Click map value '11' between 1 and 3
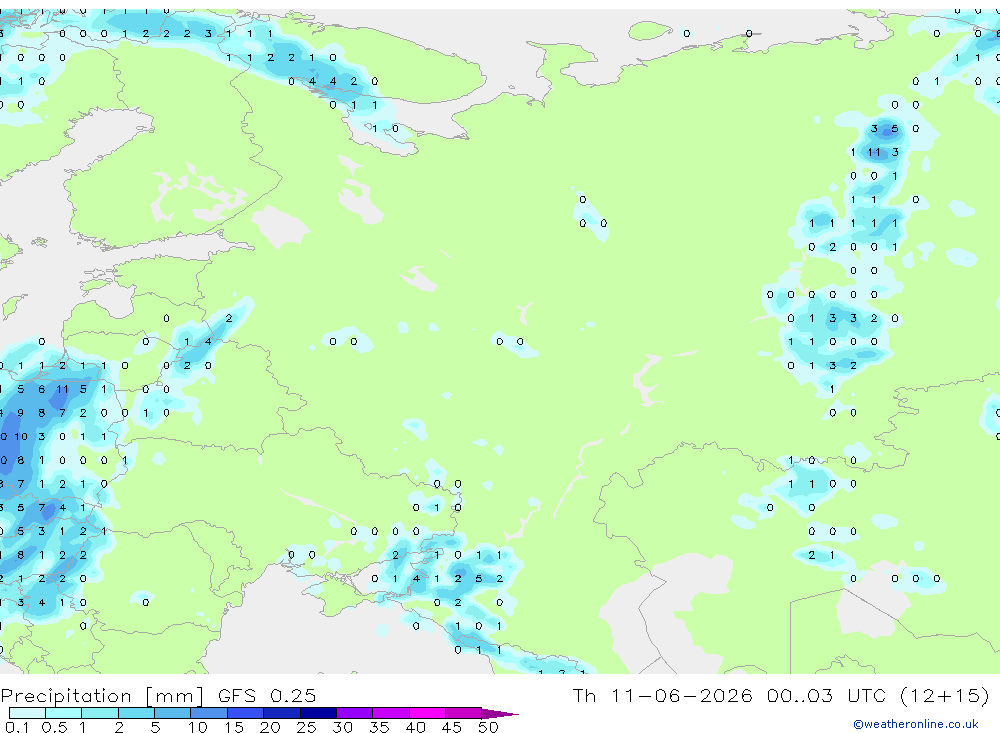Screen dimensions: 1000x733 (x=874, y=152)
